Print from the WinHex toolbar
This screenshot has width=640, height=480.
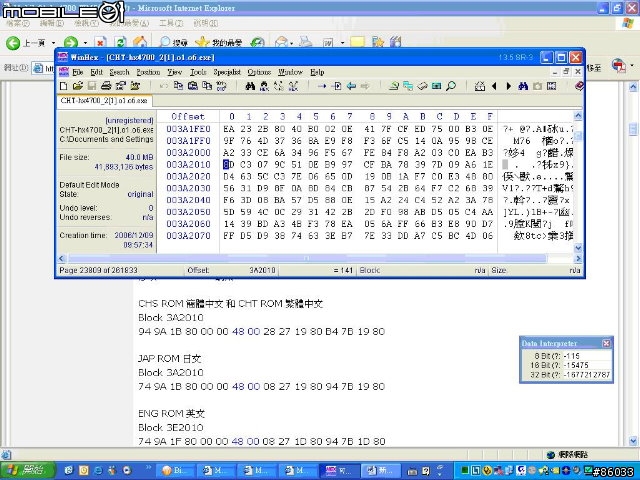coord(106,86)
